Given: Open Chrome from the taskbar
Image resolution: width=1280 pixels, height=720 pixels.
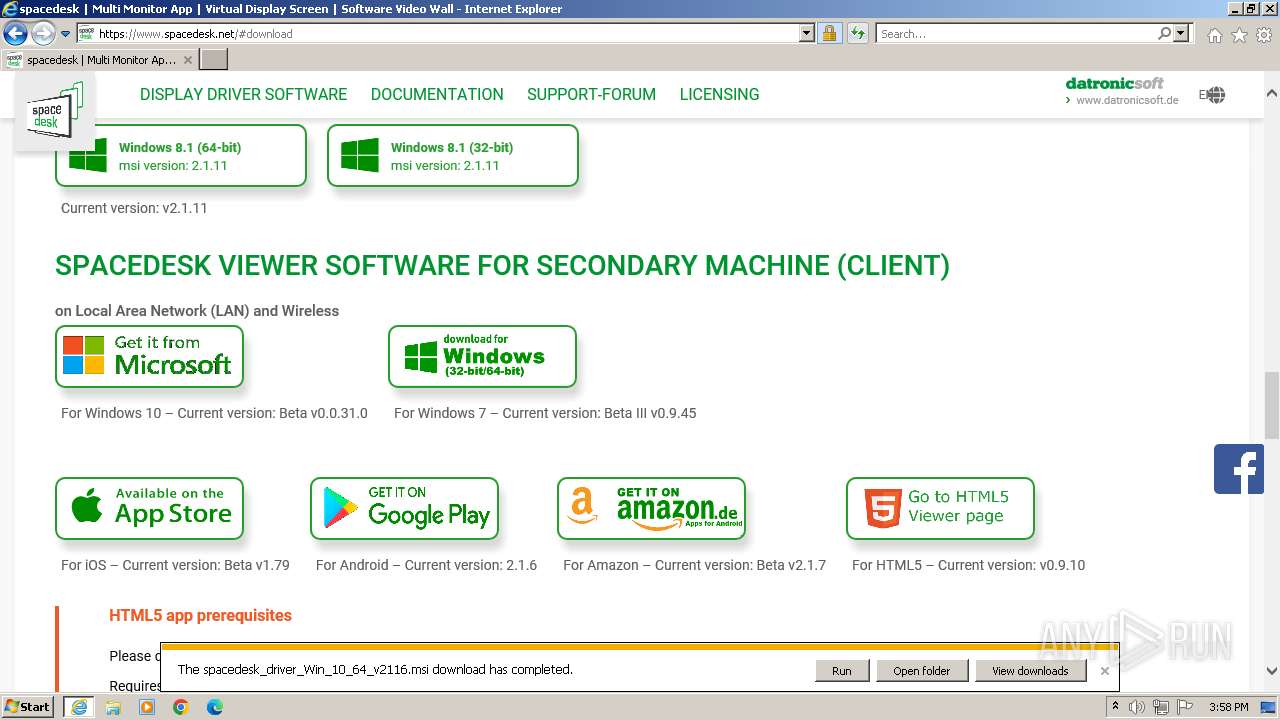Looking at the screenshot, I should pos(181,706).
